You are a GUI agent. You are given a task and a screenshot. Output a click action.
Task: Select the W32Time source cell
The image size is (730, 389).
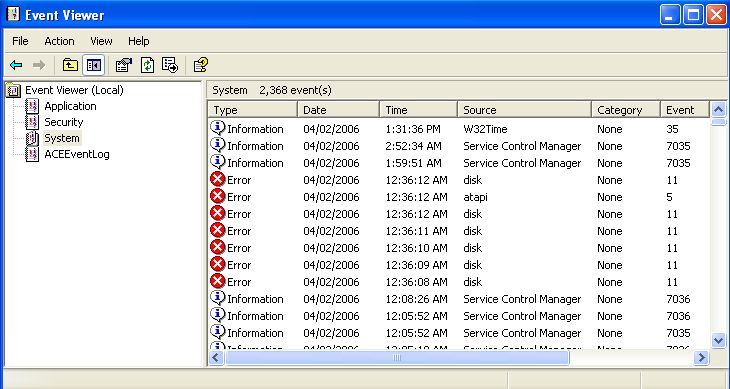(x=485, y=129)
